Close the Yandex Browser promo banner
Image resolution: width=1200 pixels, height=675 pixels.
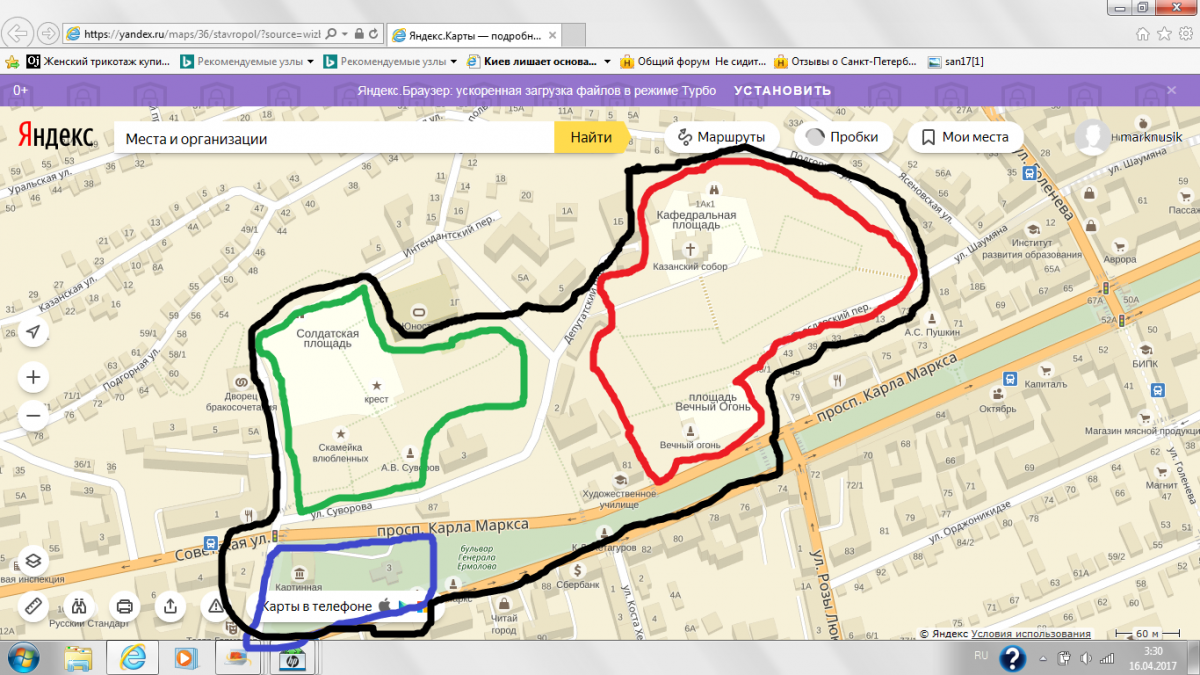1172,90
